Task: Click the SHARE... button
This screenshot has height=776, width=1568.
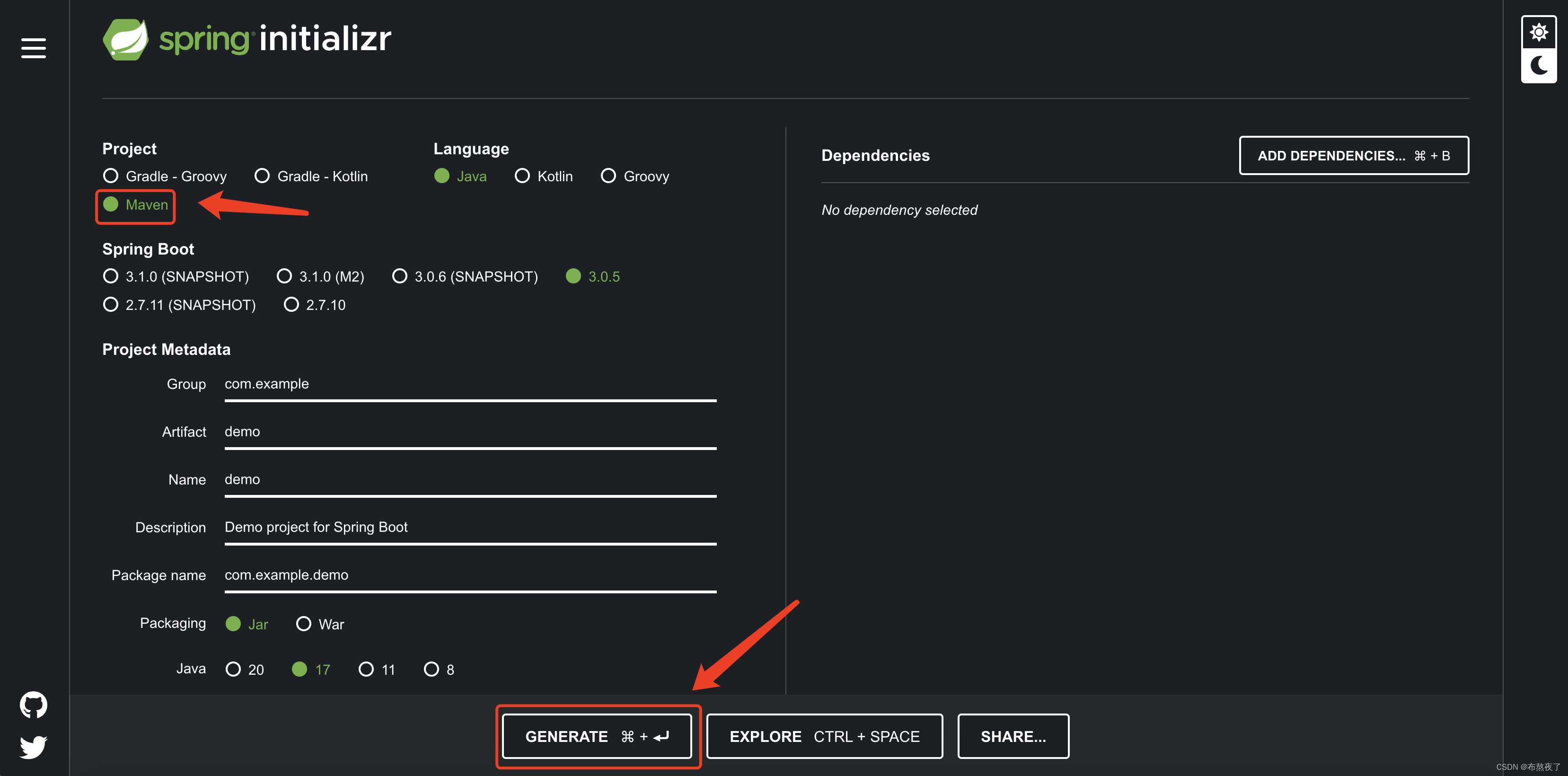Action: coord(1013,736)
